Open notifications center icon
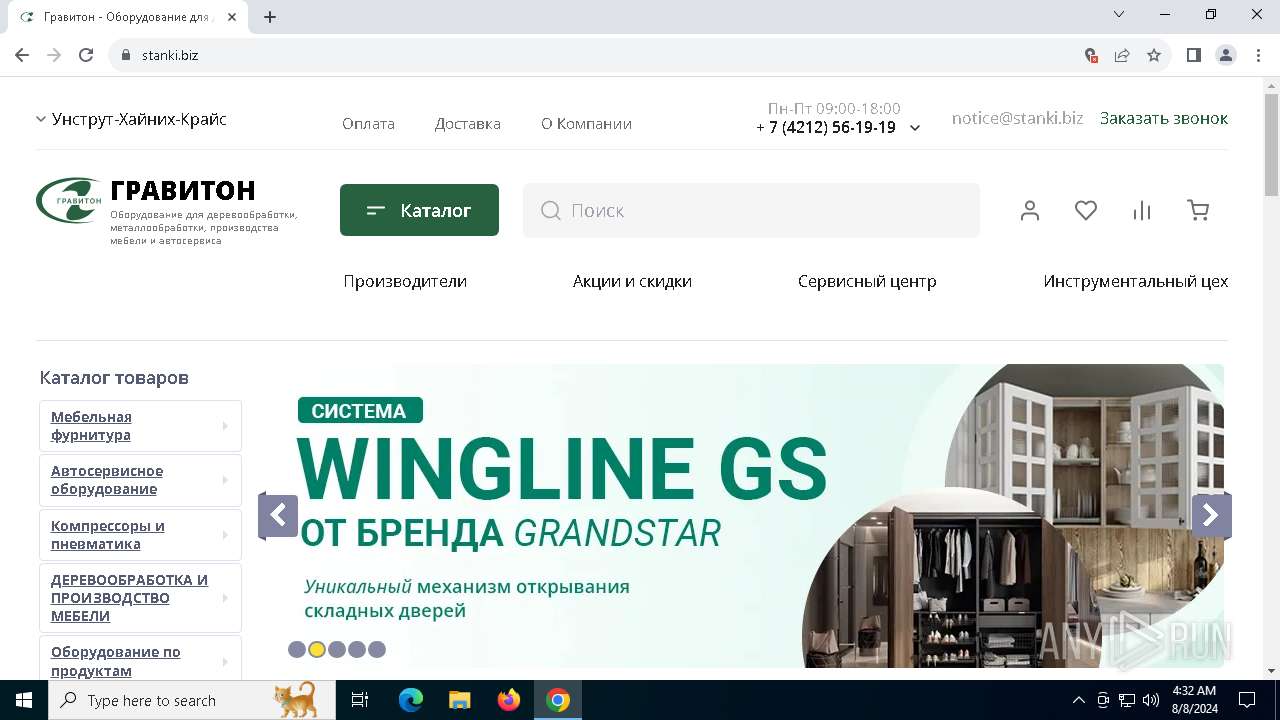The image size is (1280, 720). pyautogui.click(x=1247, y=700)
